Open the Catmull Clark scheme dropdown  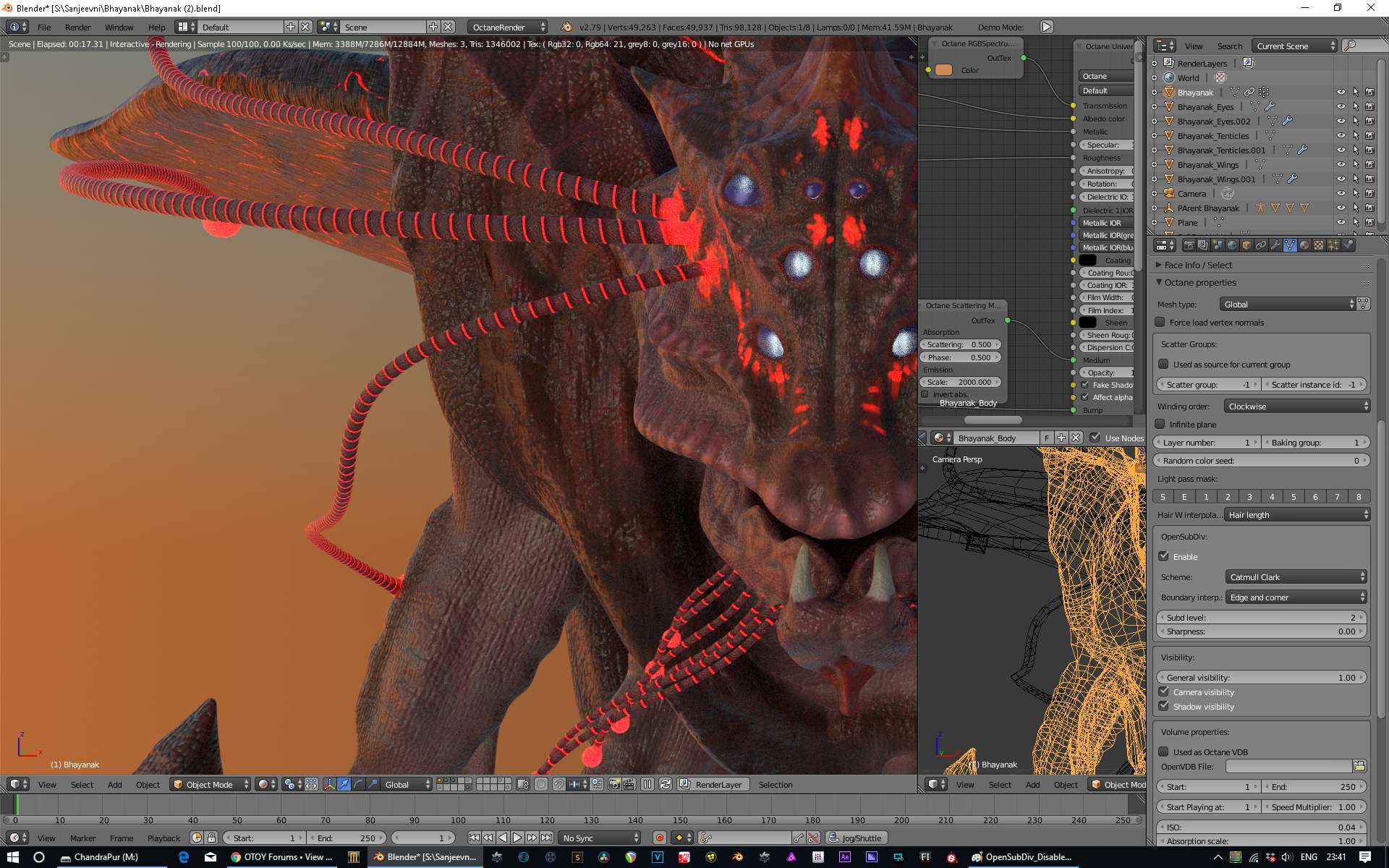(1296, 576)
